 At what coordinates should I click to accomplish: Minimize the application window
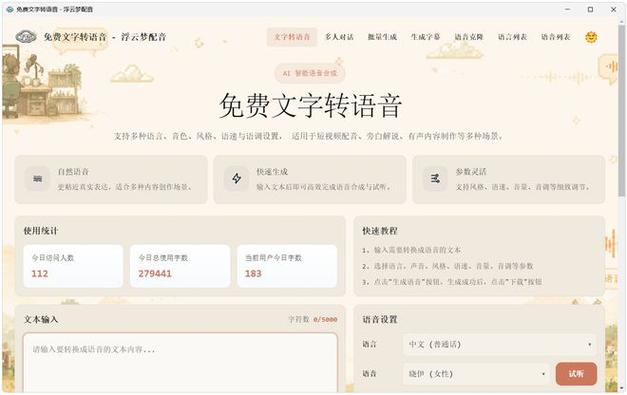point(567,9)
